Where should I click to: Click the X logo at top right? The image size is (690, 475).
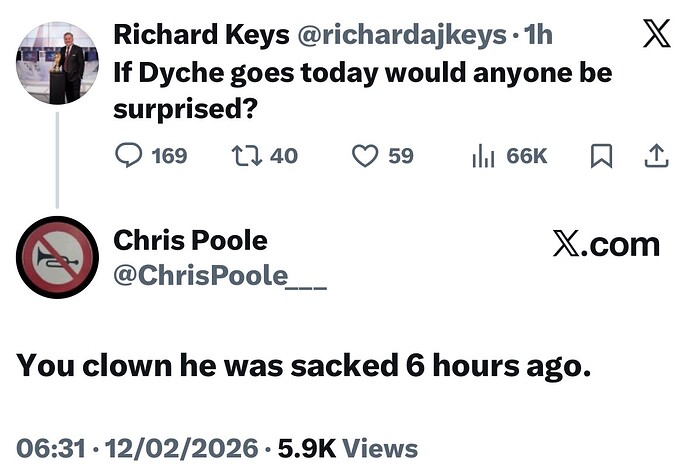[x=656, y=33]
